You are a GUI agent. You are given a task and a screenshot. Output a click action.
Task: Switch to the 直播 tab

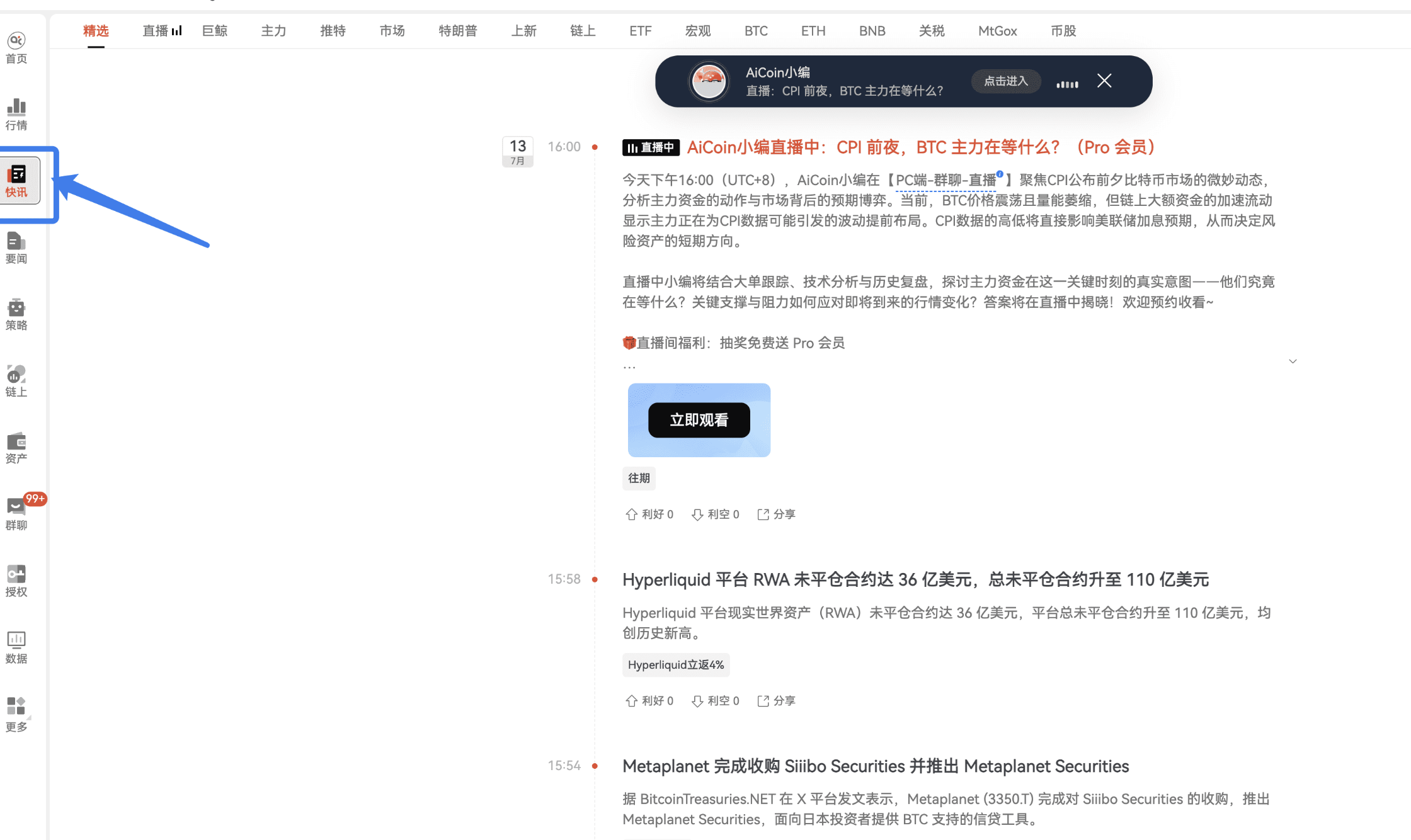[x=162, y=31]
